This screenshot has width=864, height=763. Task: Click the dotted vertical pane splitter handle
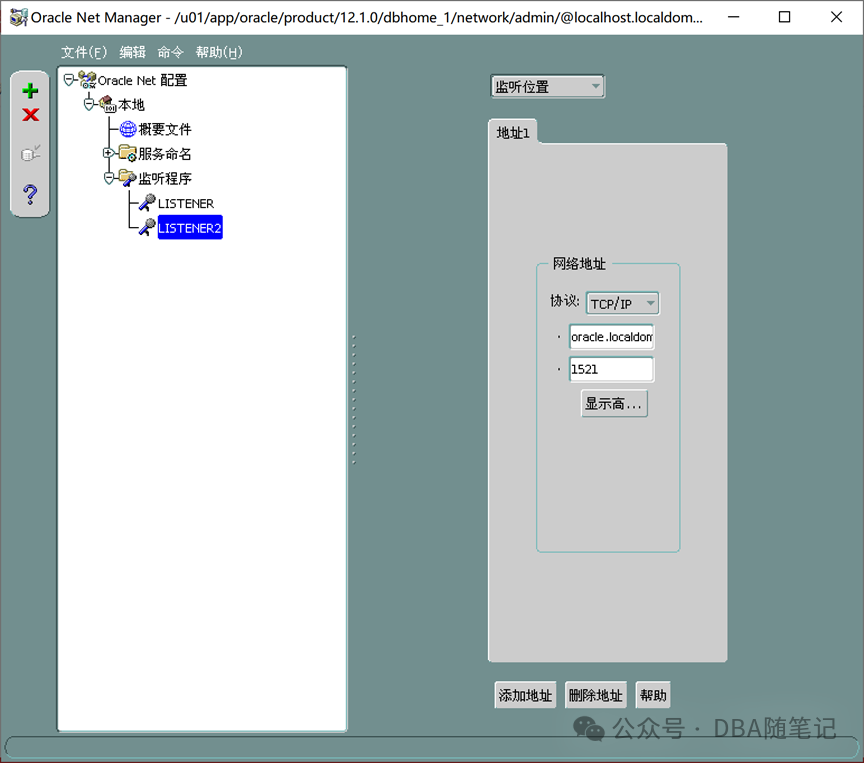(x=354, y=399)
